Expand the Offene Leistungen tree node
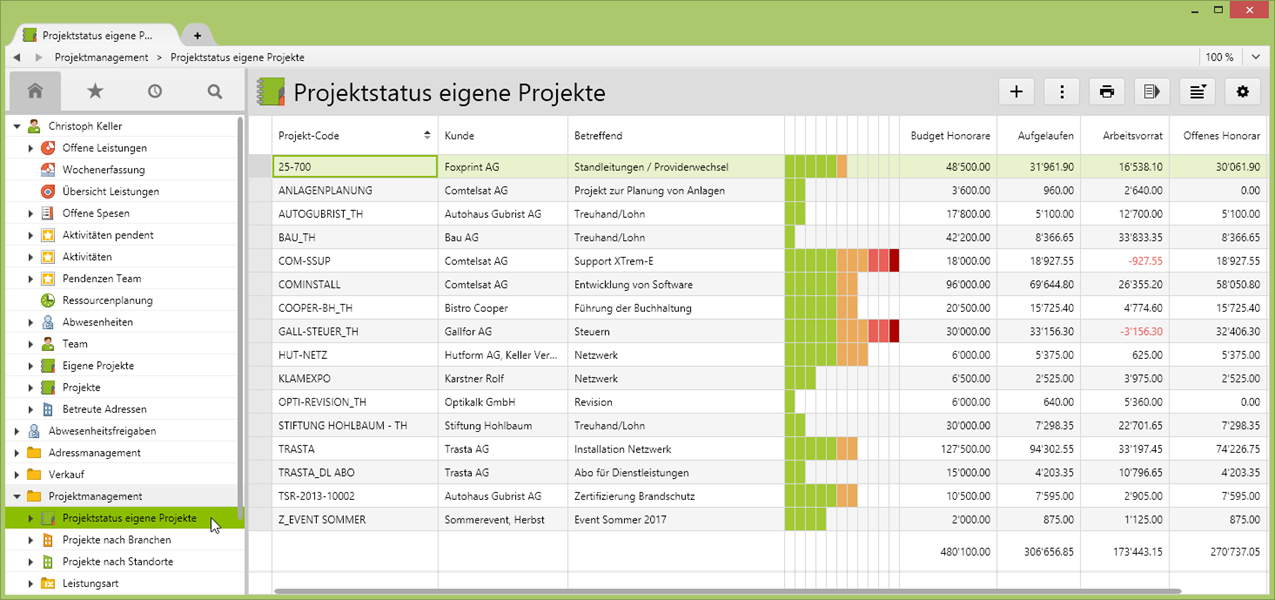 tap(31, 148)
